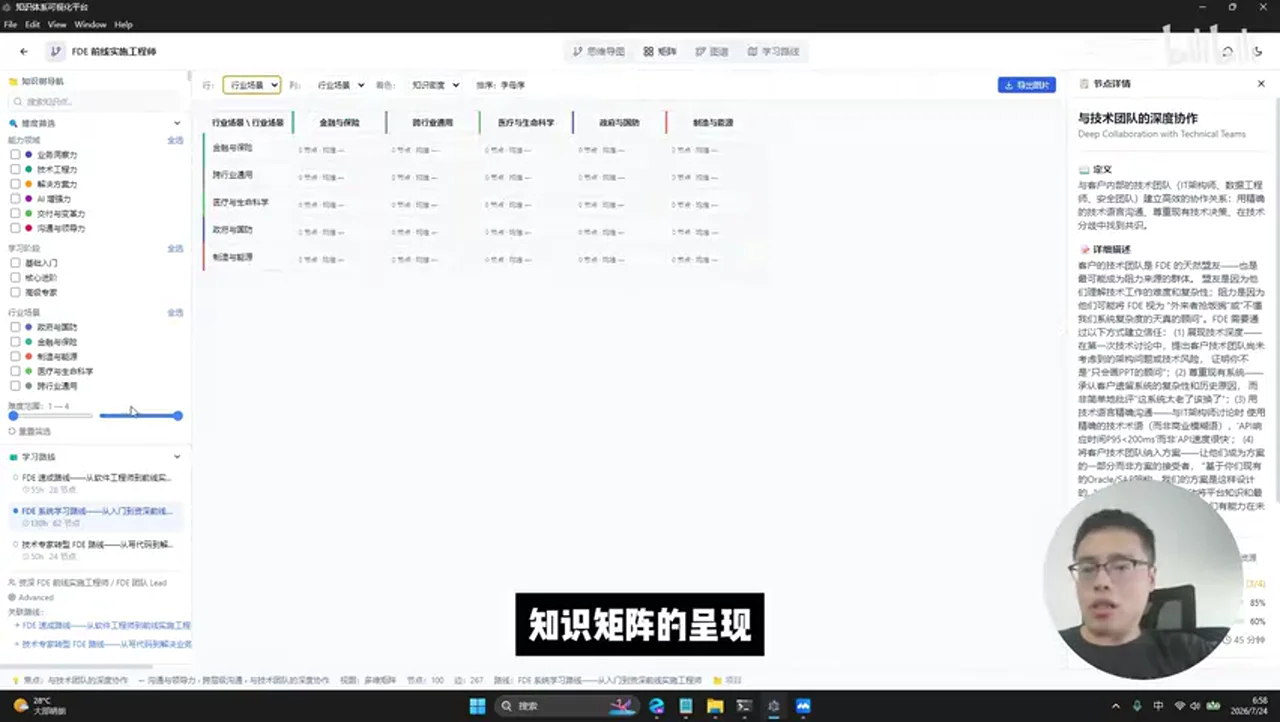Screen dimensions: 1280x722
Task: Click the 制造与能源 column header
Action: pos(713,122)
